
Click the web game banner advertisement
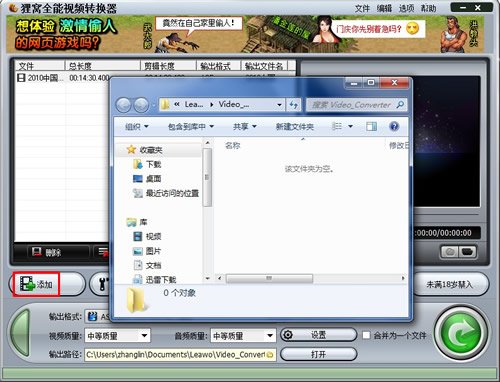pyautogui.click(x=246, y=34)
